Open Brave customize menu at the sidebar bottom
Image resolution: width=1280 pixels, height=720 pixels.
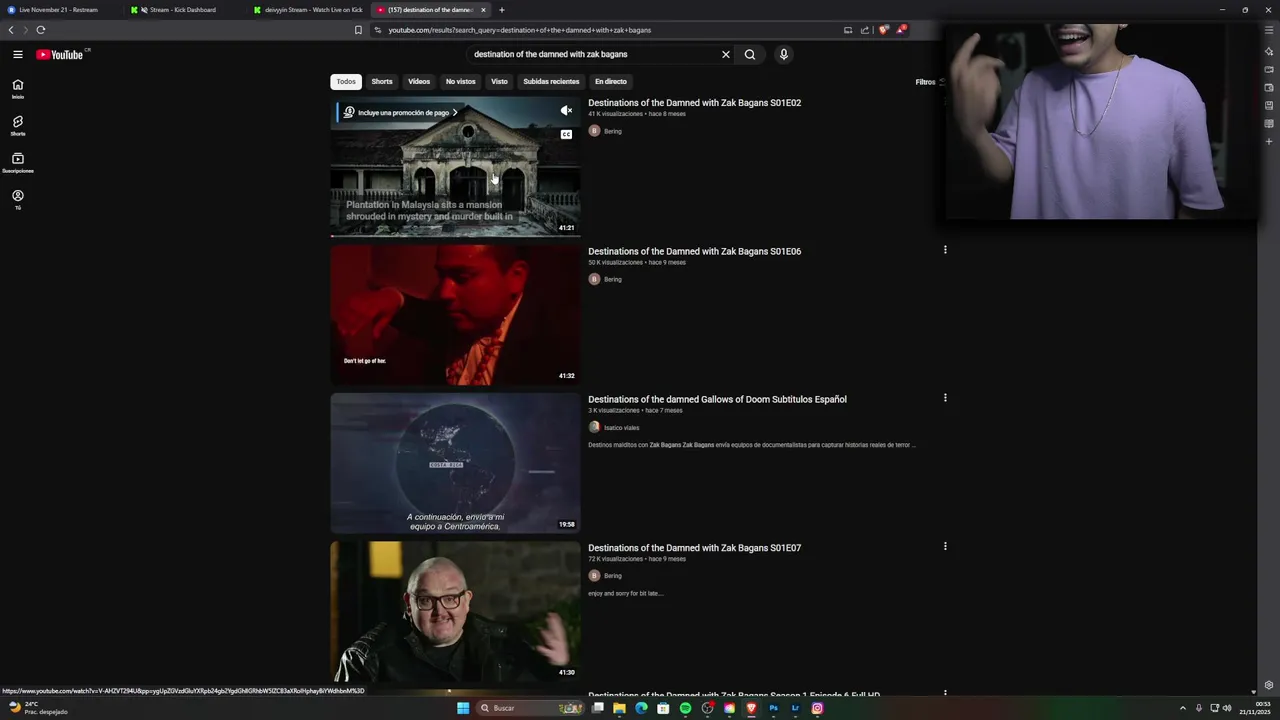point(1269,686)
